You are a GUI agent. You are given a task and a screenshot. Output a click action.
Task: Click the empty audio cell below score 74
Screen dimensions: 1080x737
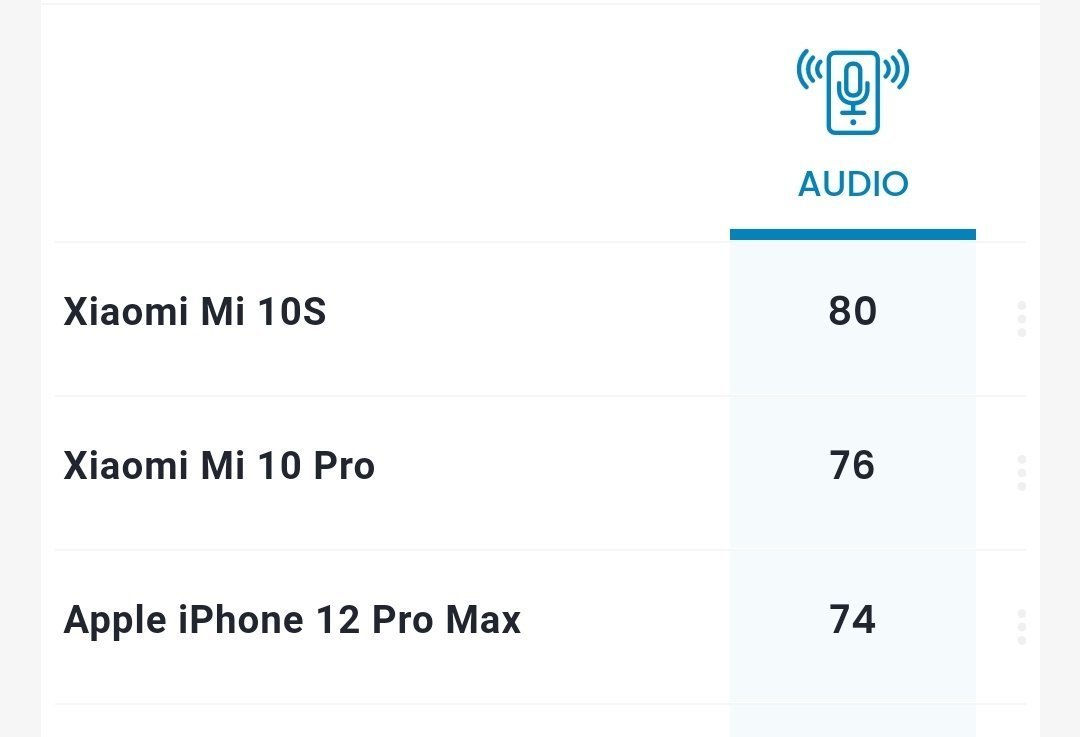point(853,720)
